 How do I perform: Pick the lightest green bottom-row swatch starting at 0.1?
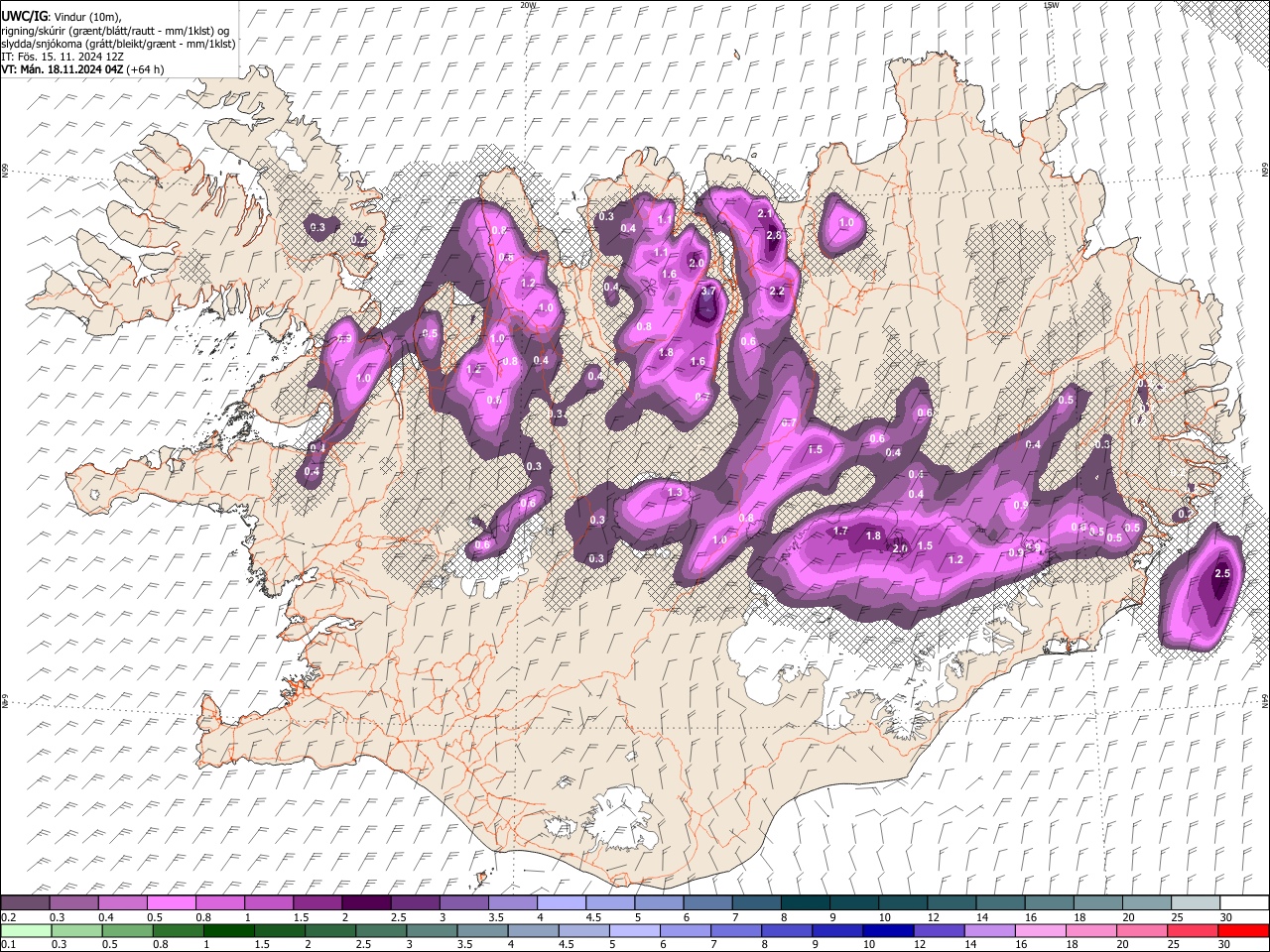point(25,931)
